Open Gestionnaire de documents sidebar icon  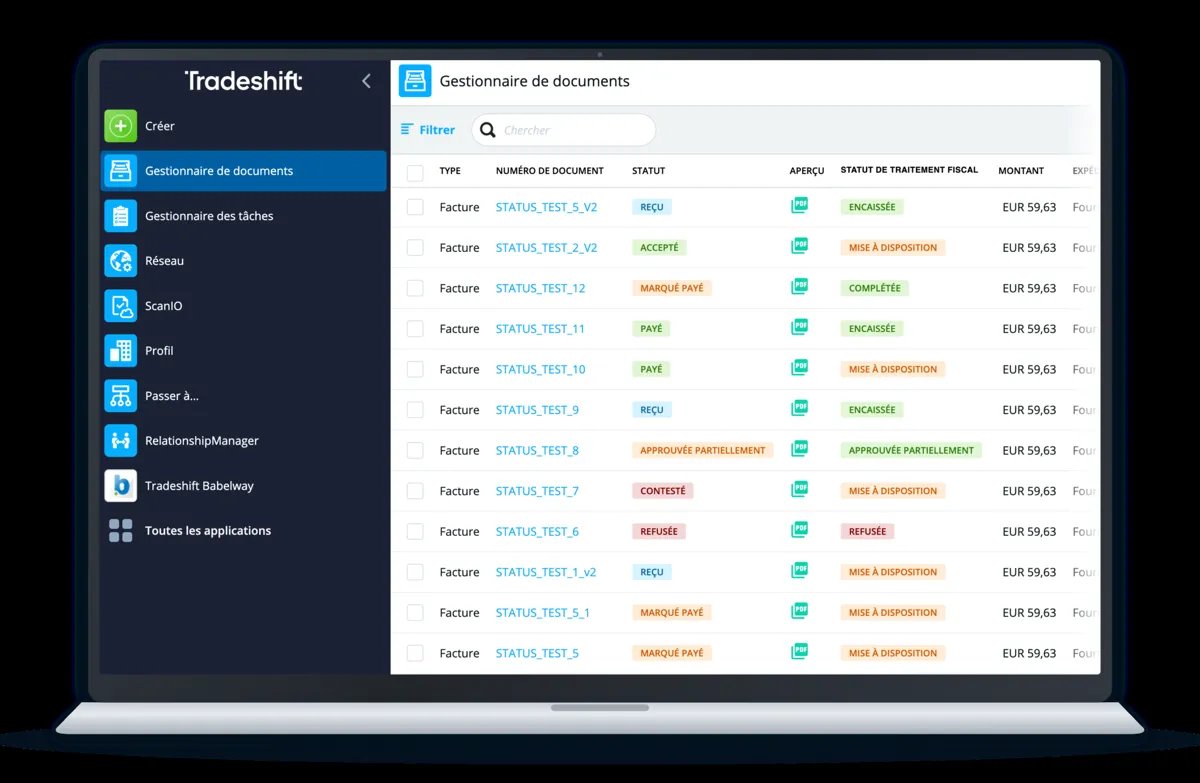click(x=121, y=171)
